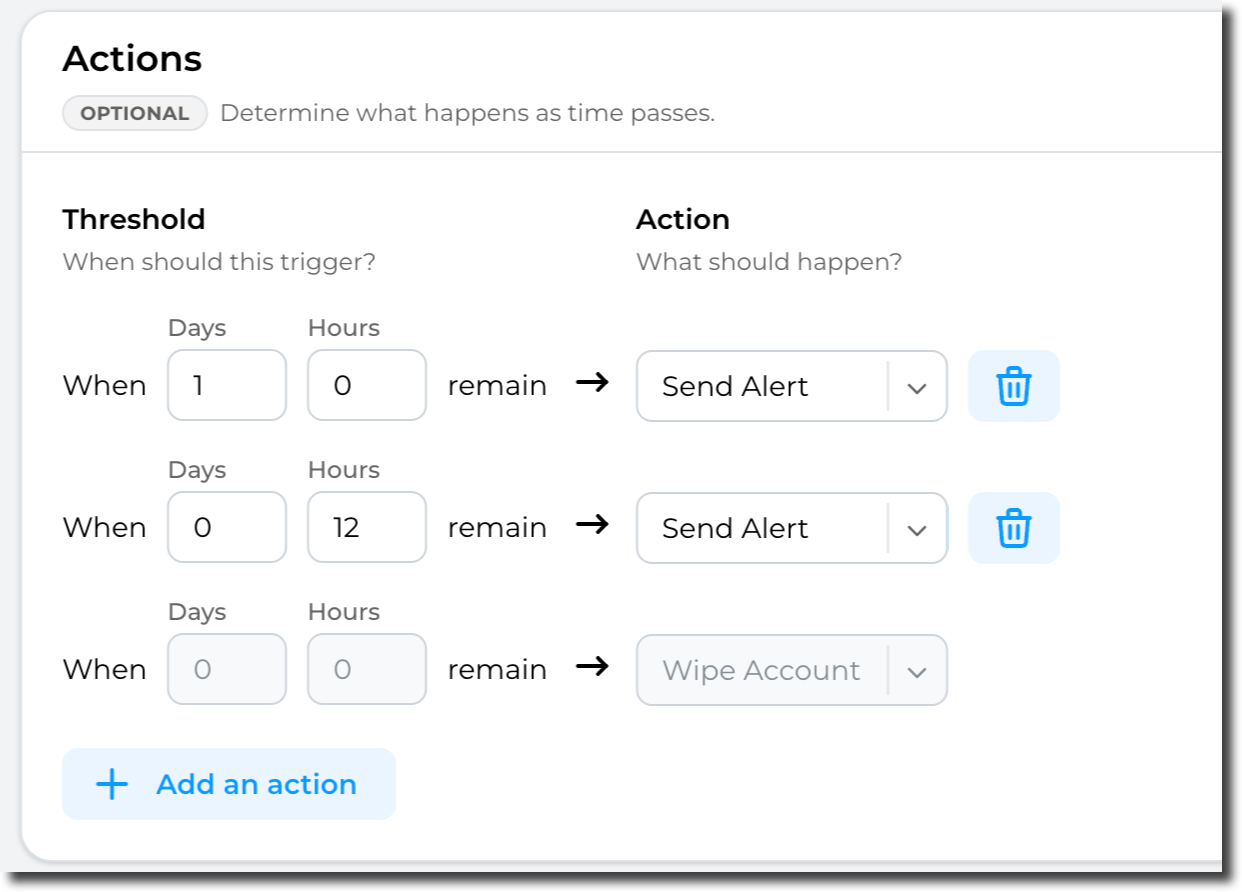The width and height of the screenshot is (1242, 892).
Task: Click the Actions section heading
Action: point(132,59)
